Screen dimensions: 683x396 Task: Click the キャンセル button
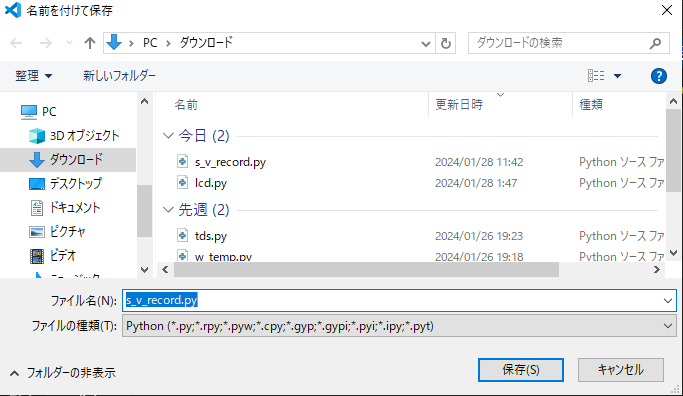621,370
